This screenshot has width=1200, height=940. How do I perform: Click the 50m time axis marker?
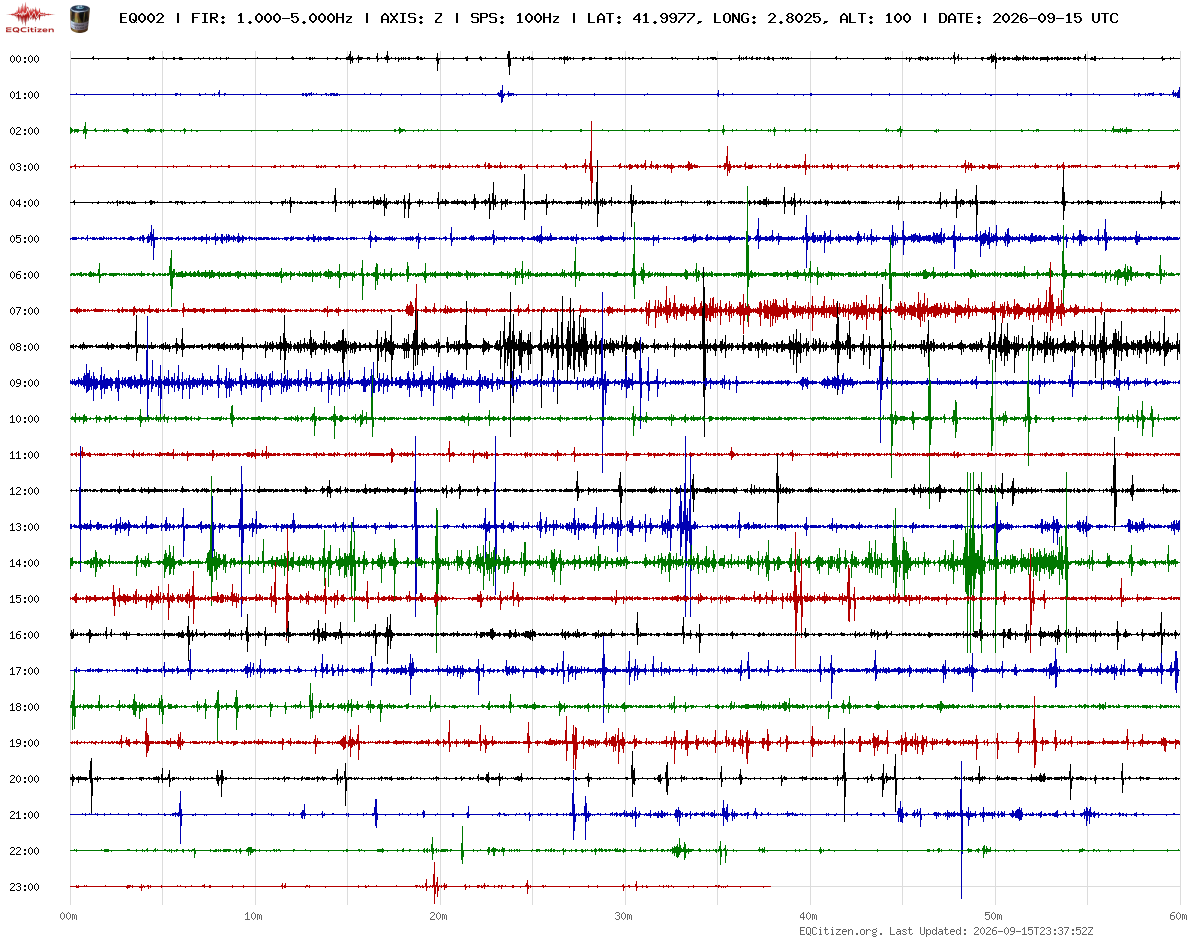pyautogui.click(x=994, y=916)
